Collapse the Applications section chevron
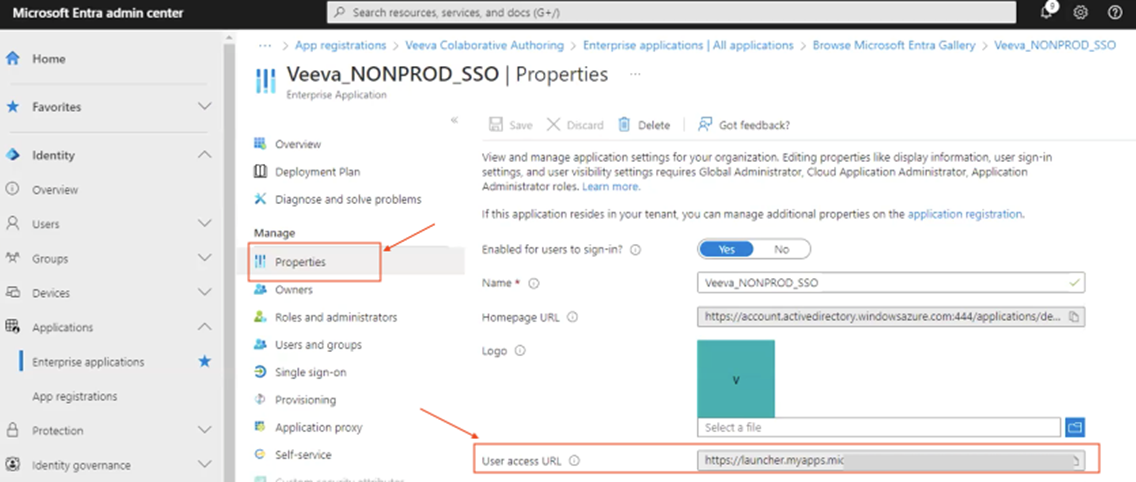This screenshot has width=1136, height=482. coord(205,327)
